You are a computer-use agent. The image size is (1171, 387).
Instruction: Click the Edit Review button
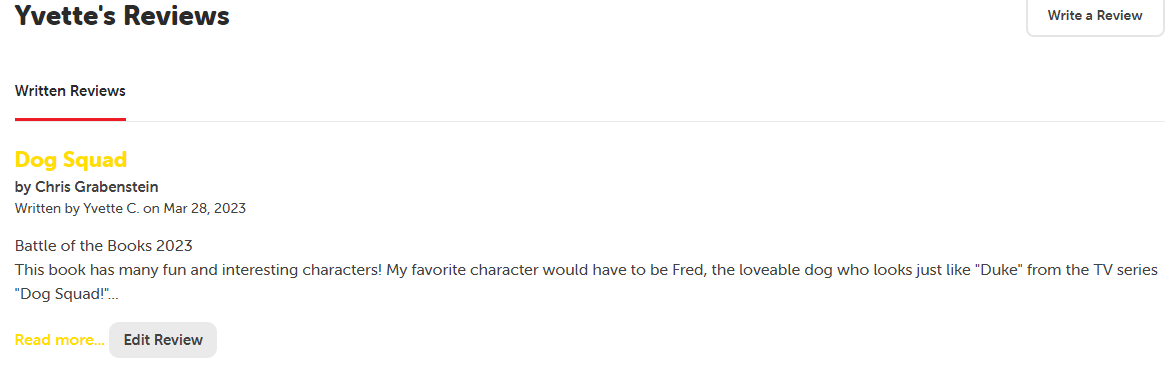[x=163, y=340]
